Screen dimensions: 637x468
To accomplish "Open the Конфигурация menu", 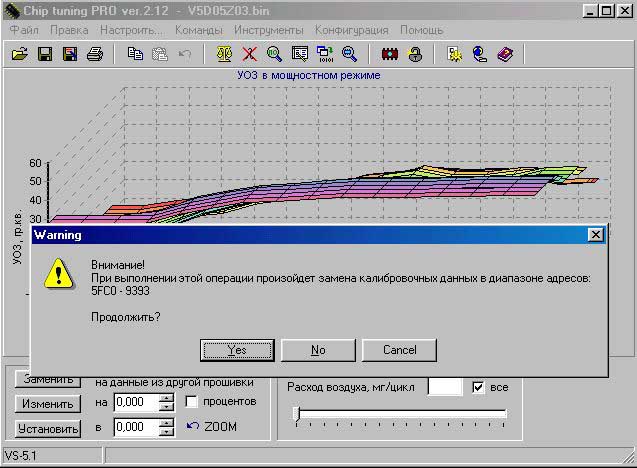I will [351, 30].
